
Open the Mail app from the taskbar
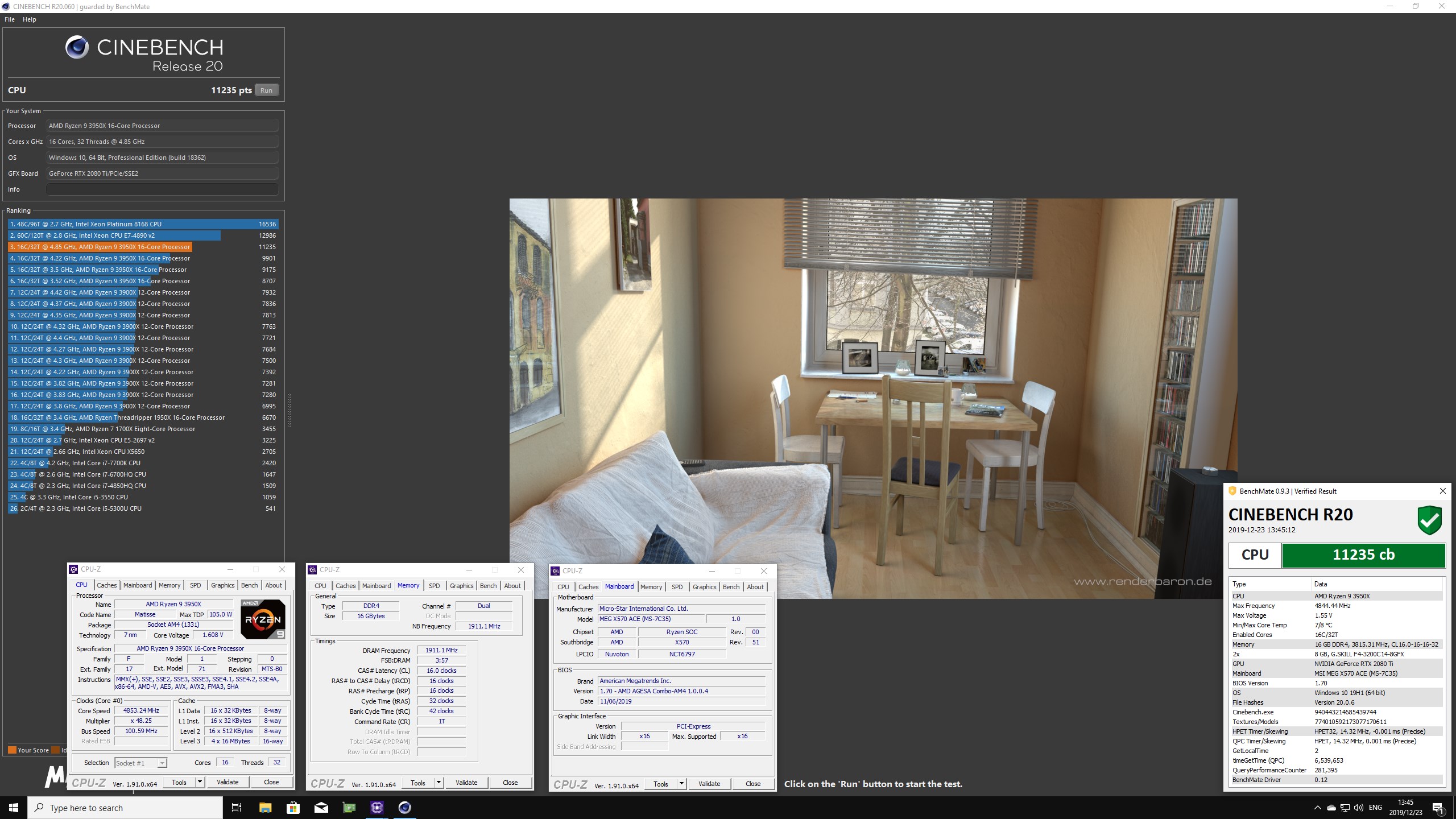click(x=321, y=808)
